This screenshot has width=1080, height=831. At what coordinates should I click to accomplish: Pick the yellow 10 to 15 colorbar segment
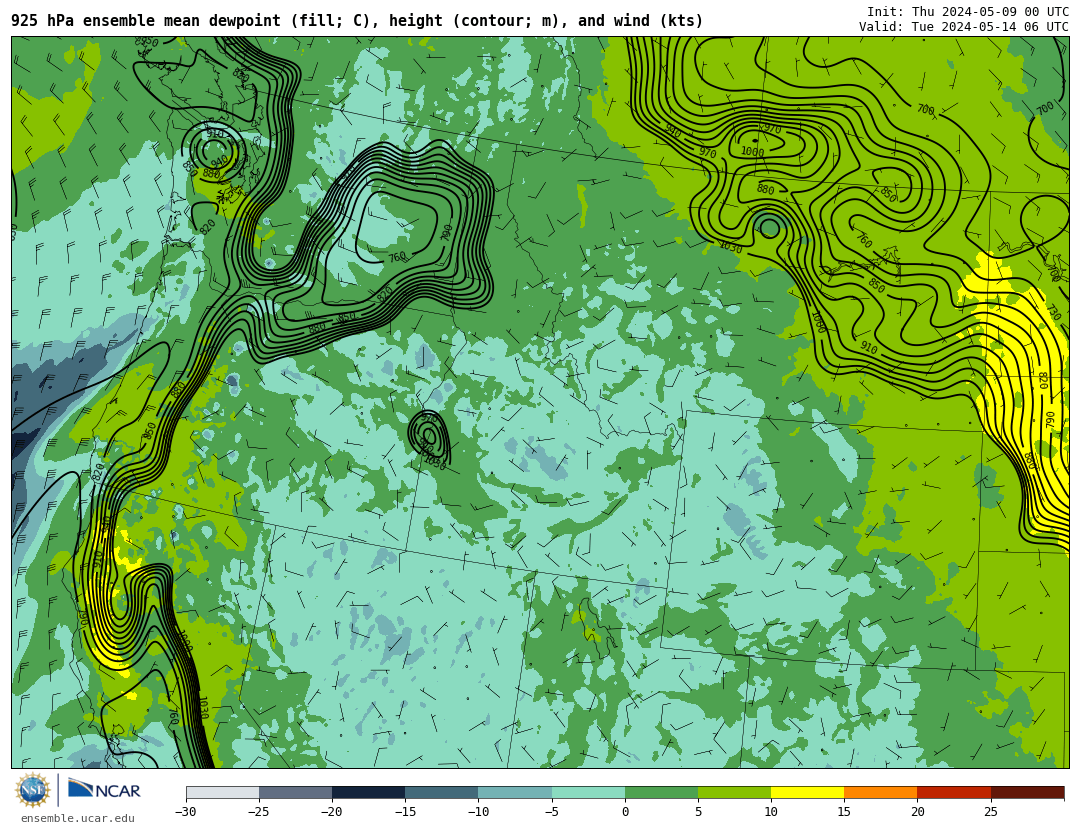coord(807,793)
